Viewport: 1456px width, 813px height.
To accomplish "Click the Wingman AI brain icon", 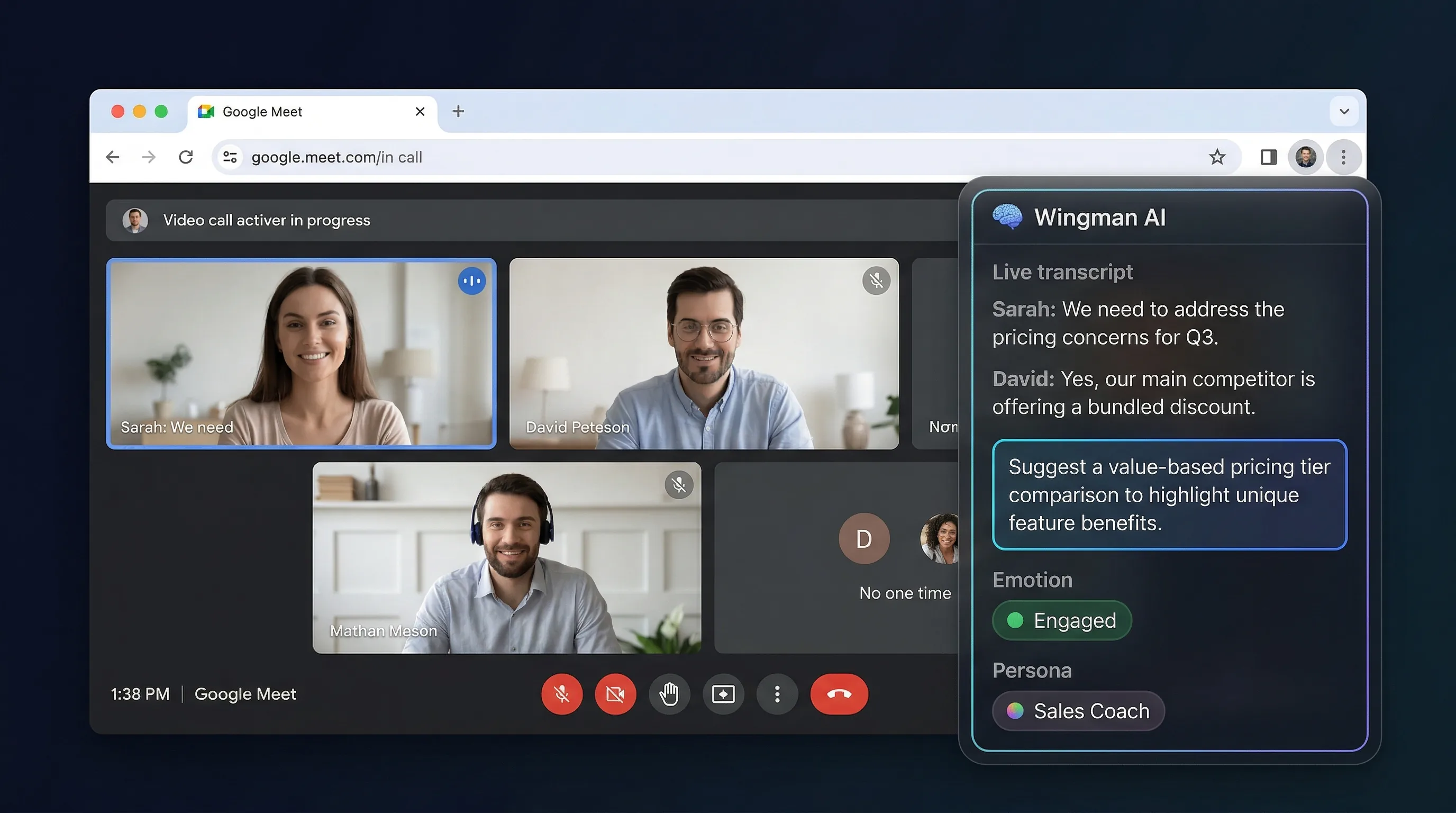I will [x=1007, y=217].
